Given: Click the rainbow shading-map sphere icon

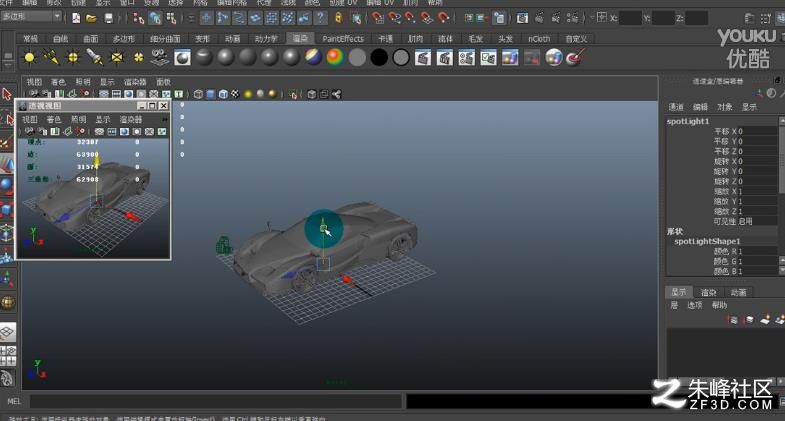Looking at the screenshot, I should coord(335,58).
